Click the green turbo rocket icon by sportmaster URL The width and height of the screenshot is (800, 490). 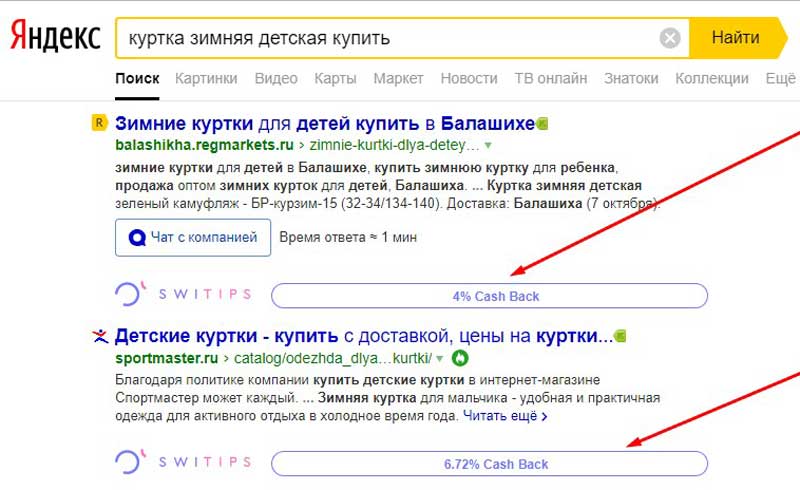click(x=460, y=358)
